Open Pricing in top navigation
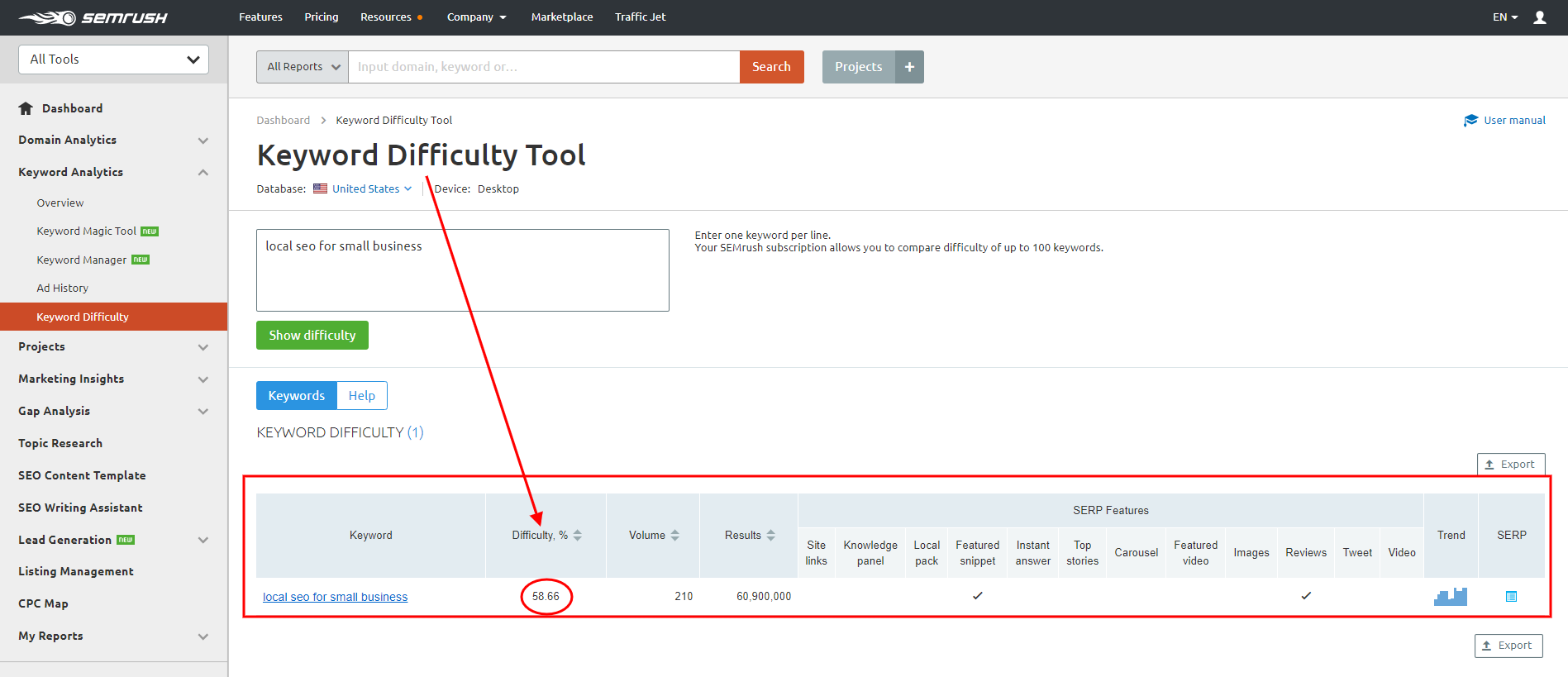Image resolution: width=1568 pixels, height=677 pixels. click(x=322, y=17)
